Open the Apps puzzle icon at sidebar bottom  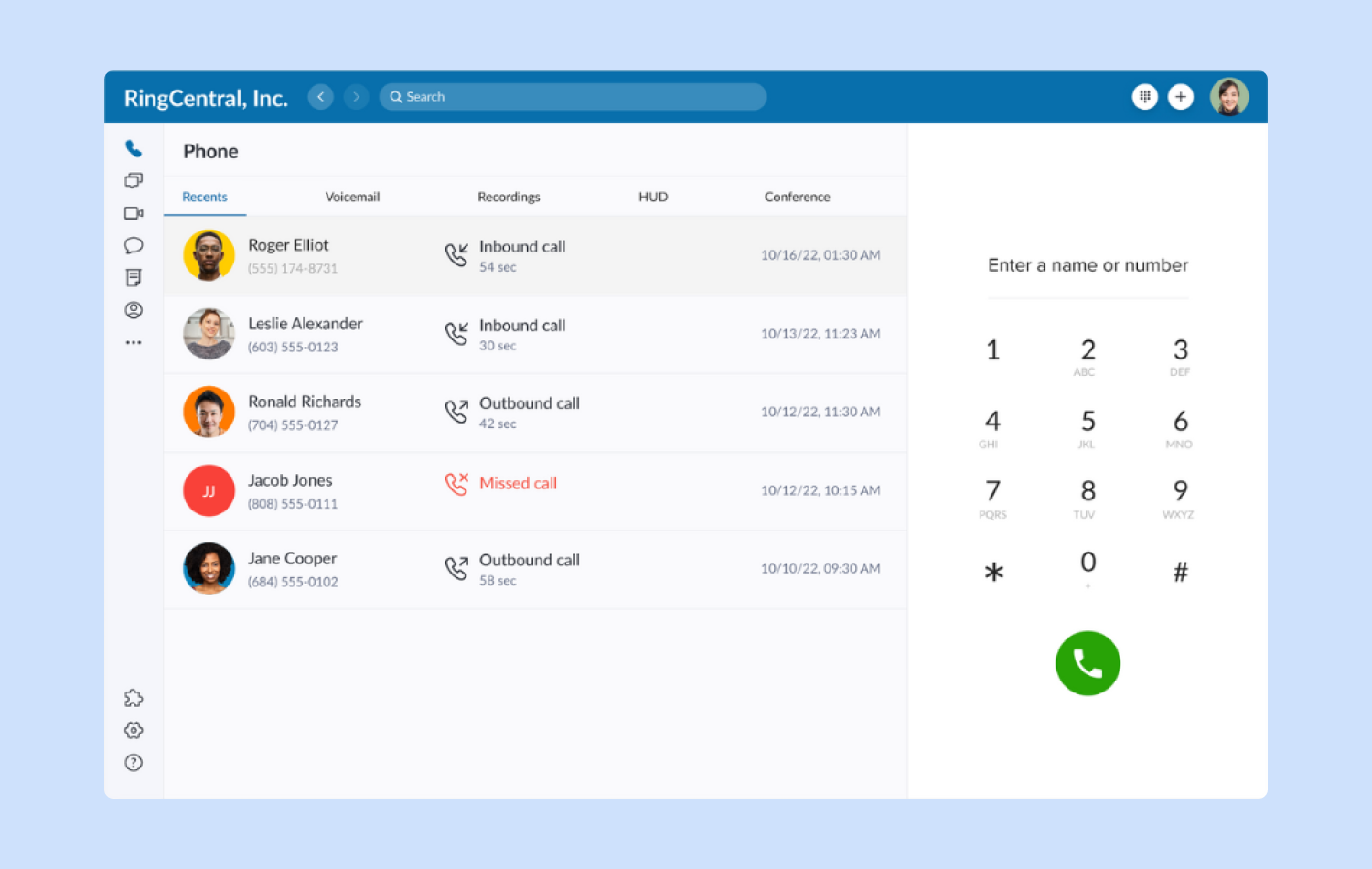pos(134,698)
